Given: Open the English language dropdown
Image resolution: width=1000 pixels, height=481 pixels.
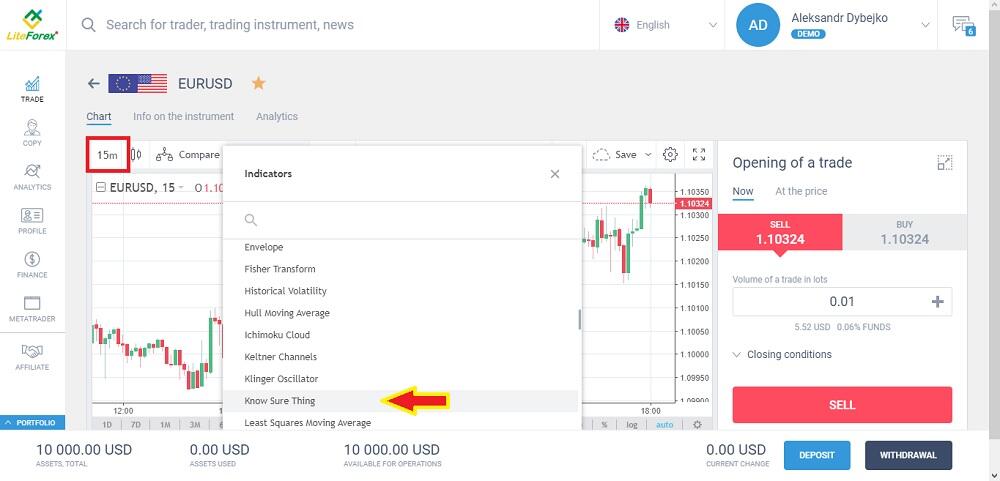Looking at the screenshot, I should click(x=665, y=25).
